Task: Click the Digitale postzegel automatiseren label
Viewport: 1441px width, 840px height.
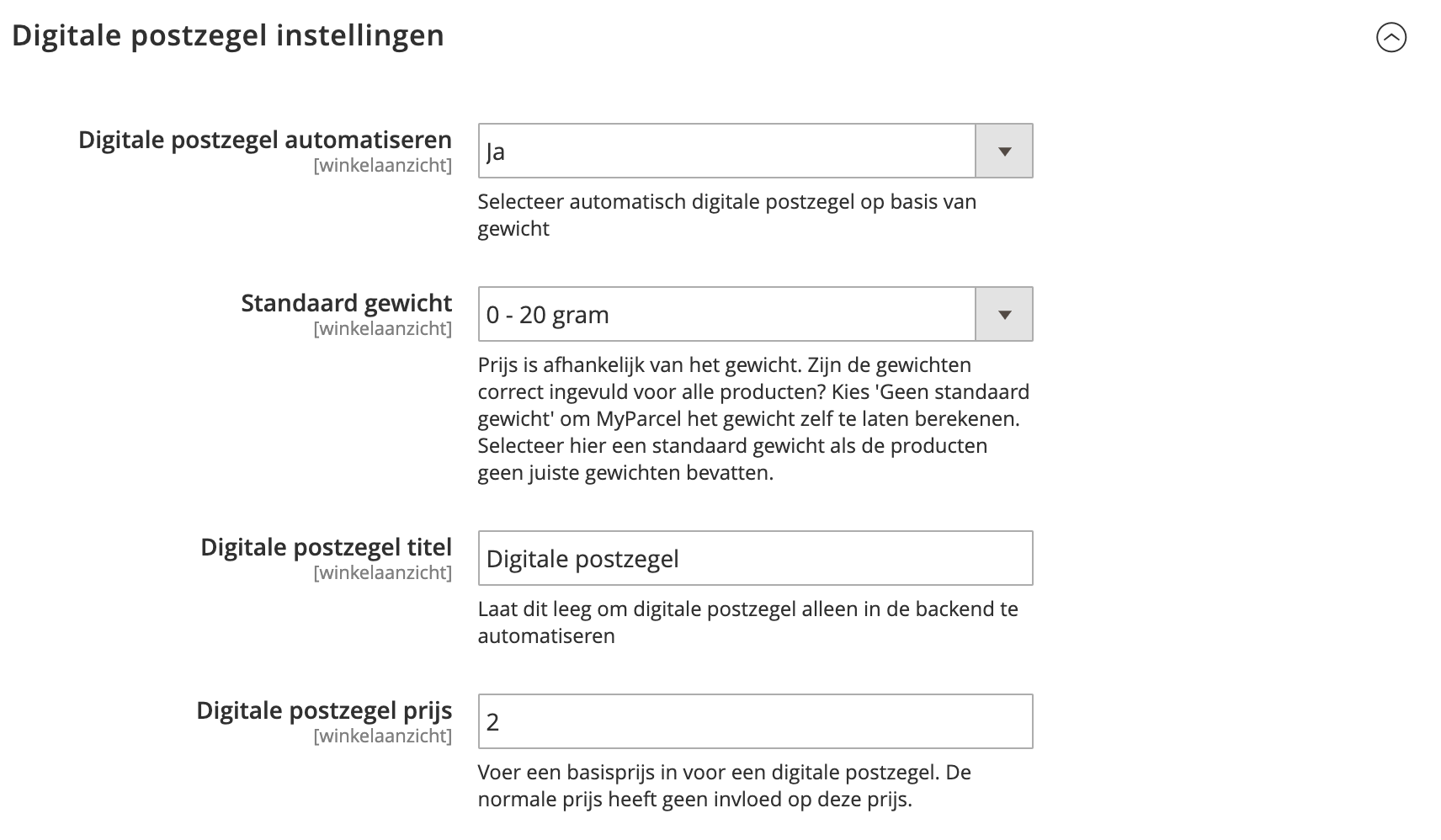Action: pyautogui.click(x=264, y=140)
